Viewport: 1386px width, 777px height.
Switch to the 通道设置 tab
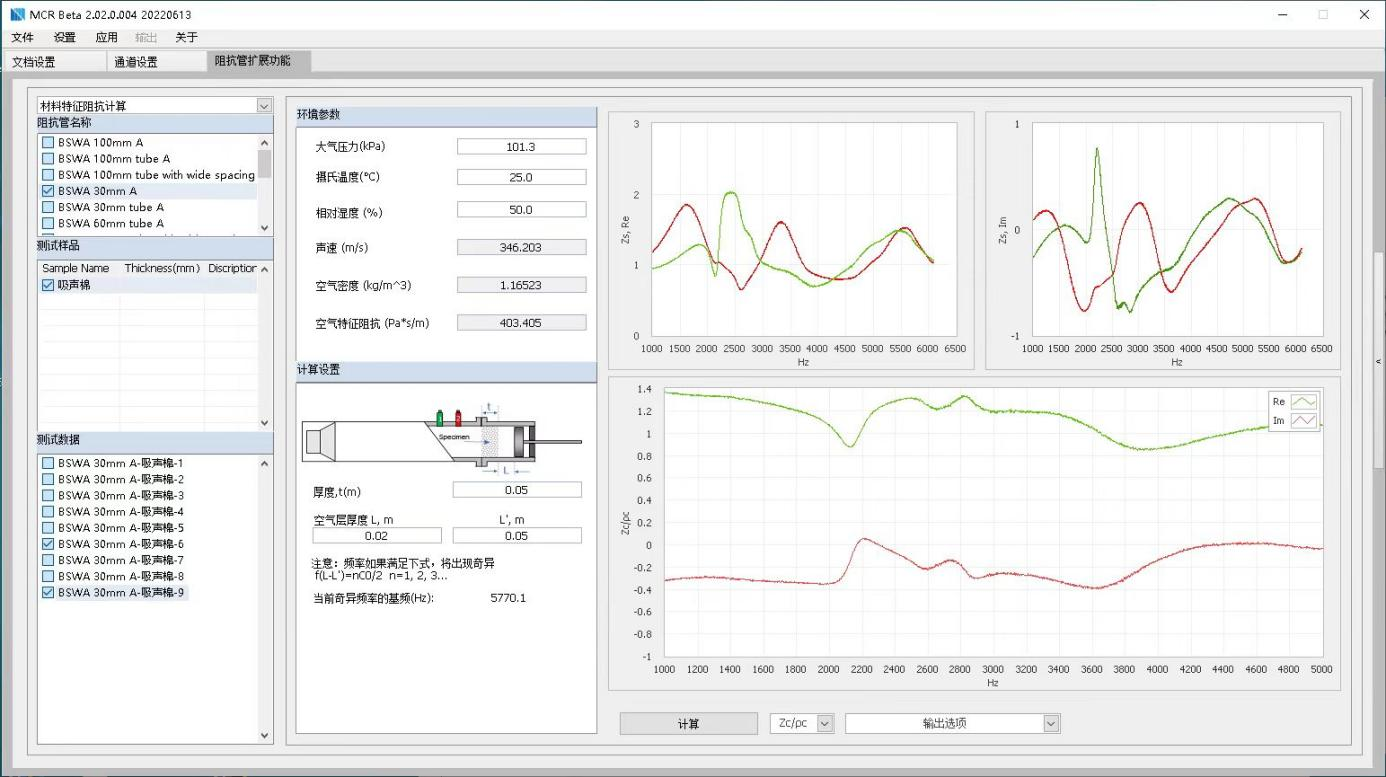click(x=136, y=62)
